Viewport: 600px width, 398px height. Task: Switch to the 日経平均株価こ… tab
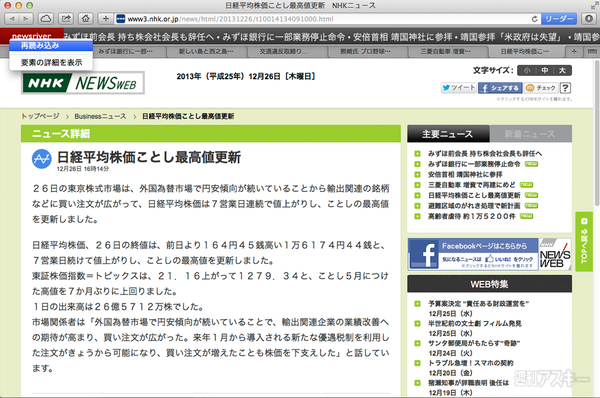(x=527, y=51)
